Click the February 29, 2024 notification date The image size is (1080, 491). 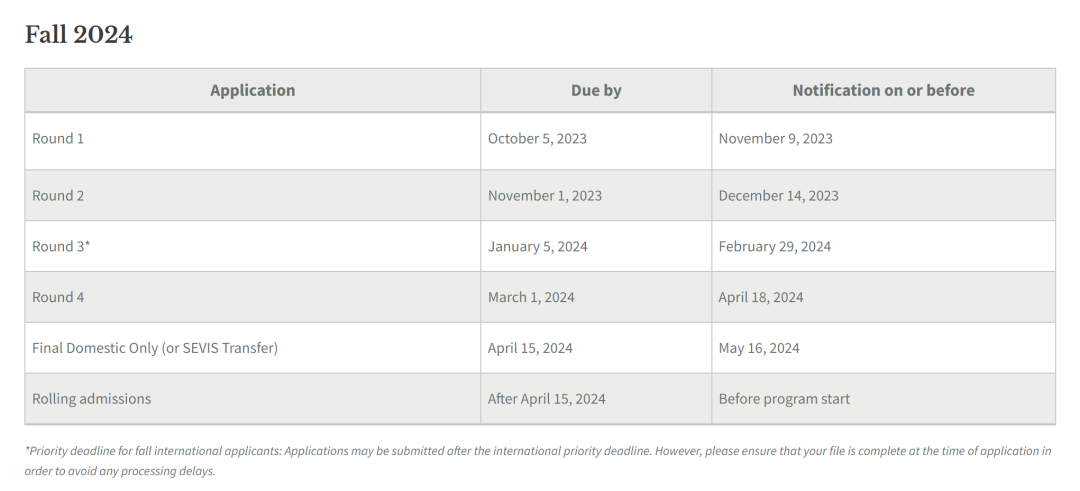[x=774, y=246]
